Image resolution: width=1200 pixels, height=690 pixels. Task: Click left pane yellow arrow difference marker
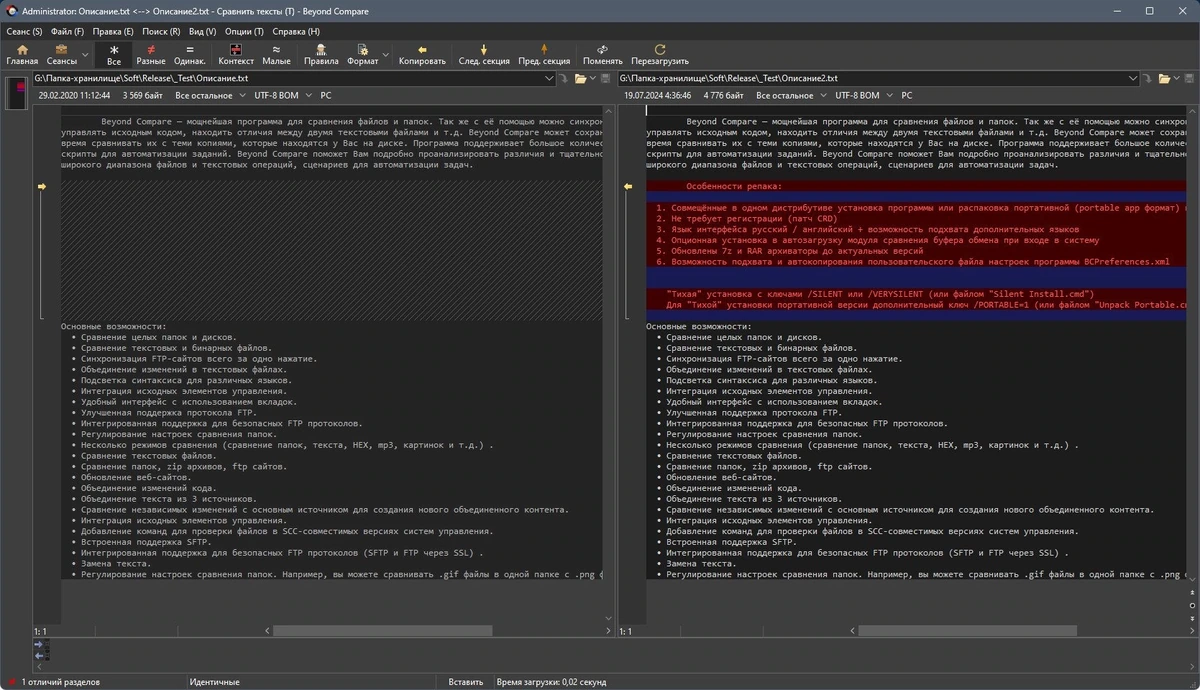pos(42,187)
